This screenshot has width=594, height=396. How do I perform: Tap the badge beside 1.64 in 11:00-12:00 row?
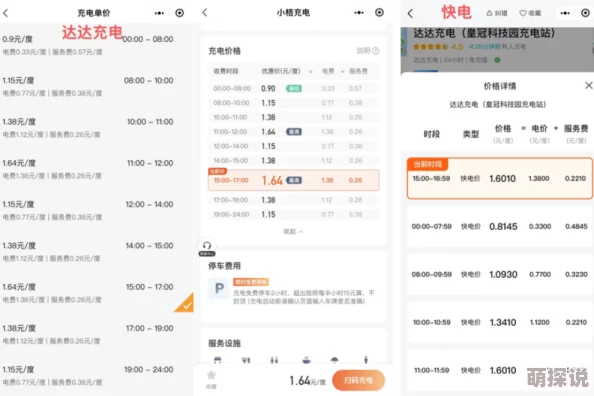click(294, 132)
